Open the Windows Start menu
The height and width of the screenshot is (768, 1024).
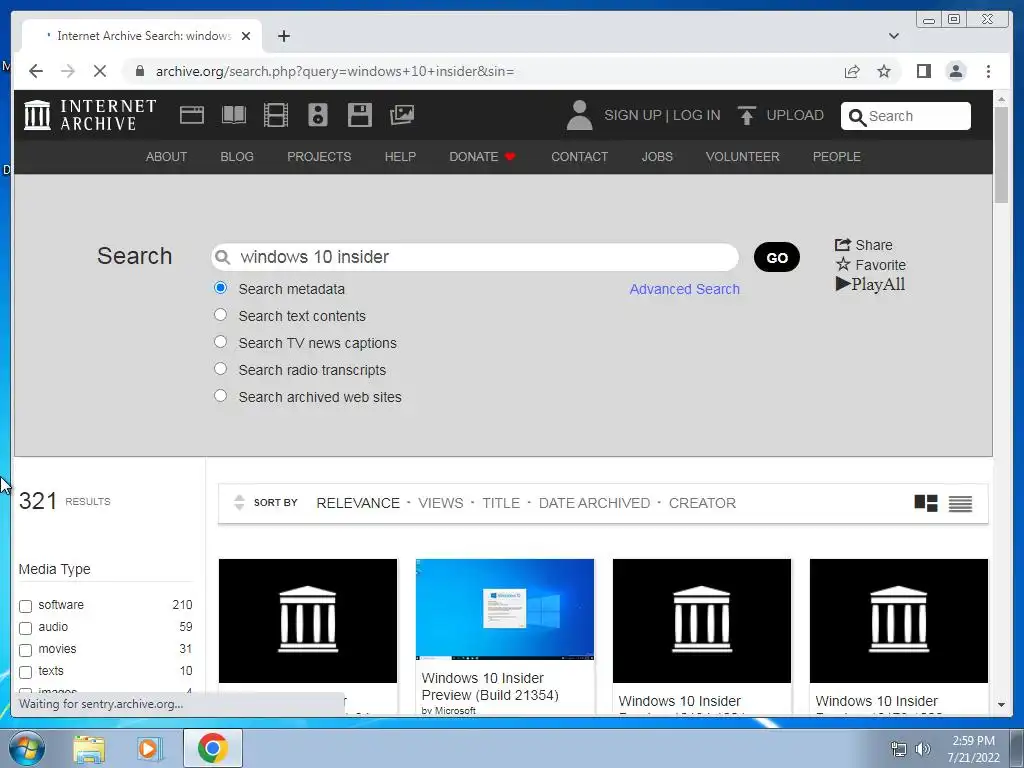coord(26,748)
